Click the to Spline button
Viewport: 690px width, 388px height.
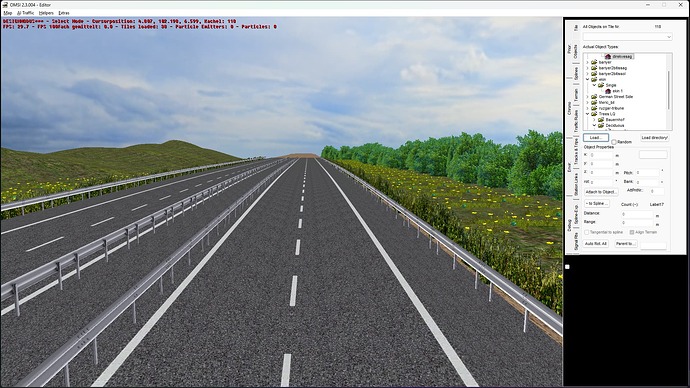coord(597,203)
